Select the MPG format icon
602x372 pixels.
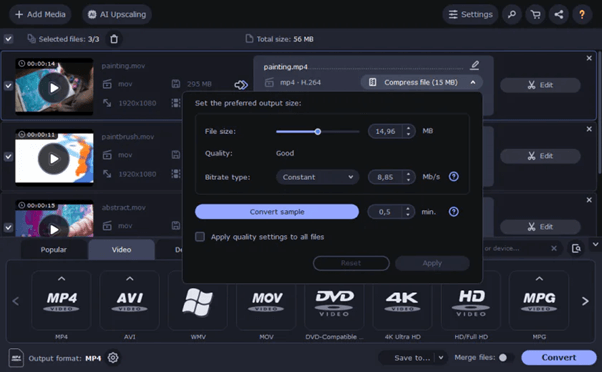pos(539,302)
